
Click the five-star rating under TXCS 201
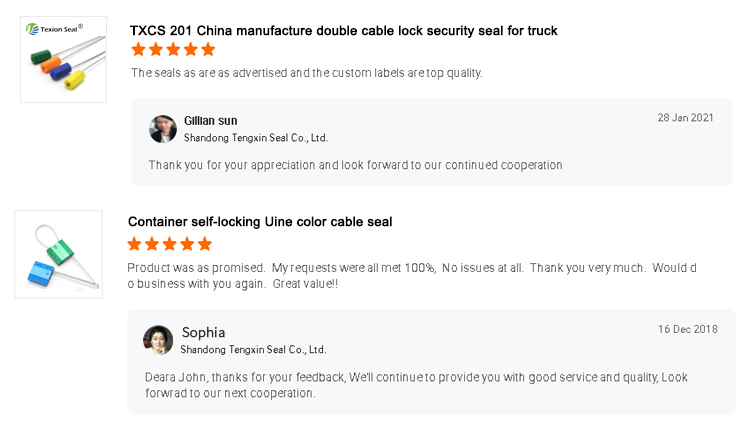[x=173, y=50]
